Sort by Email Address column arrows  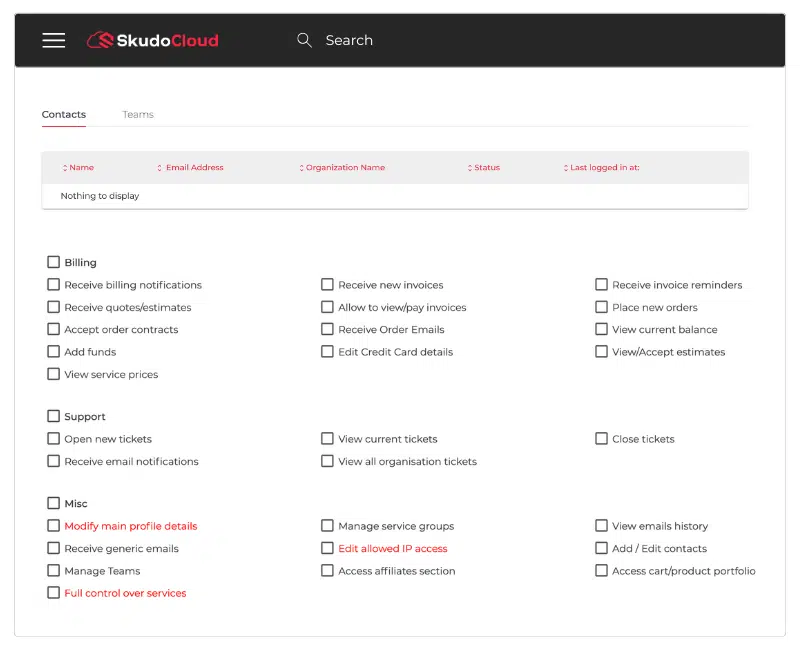point(159,168)
